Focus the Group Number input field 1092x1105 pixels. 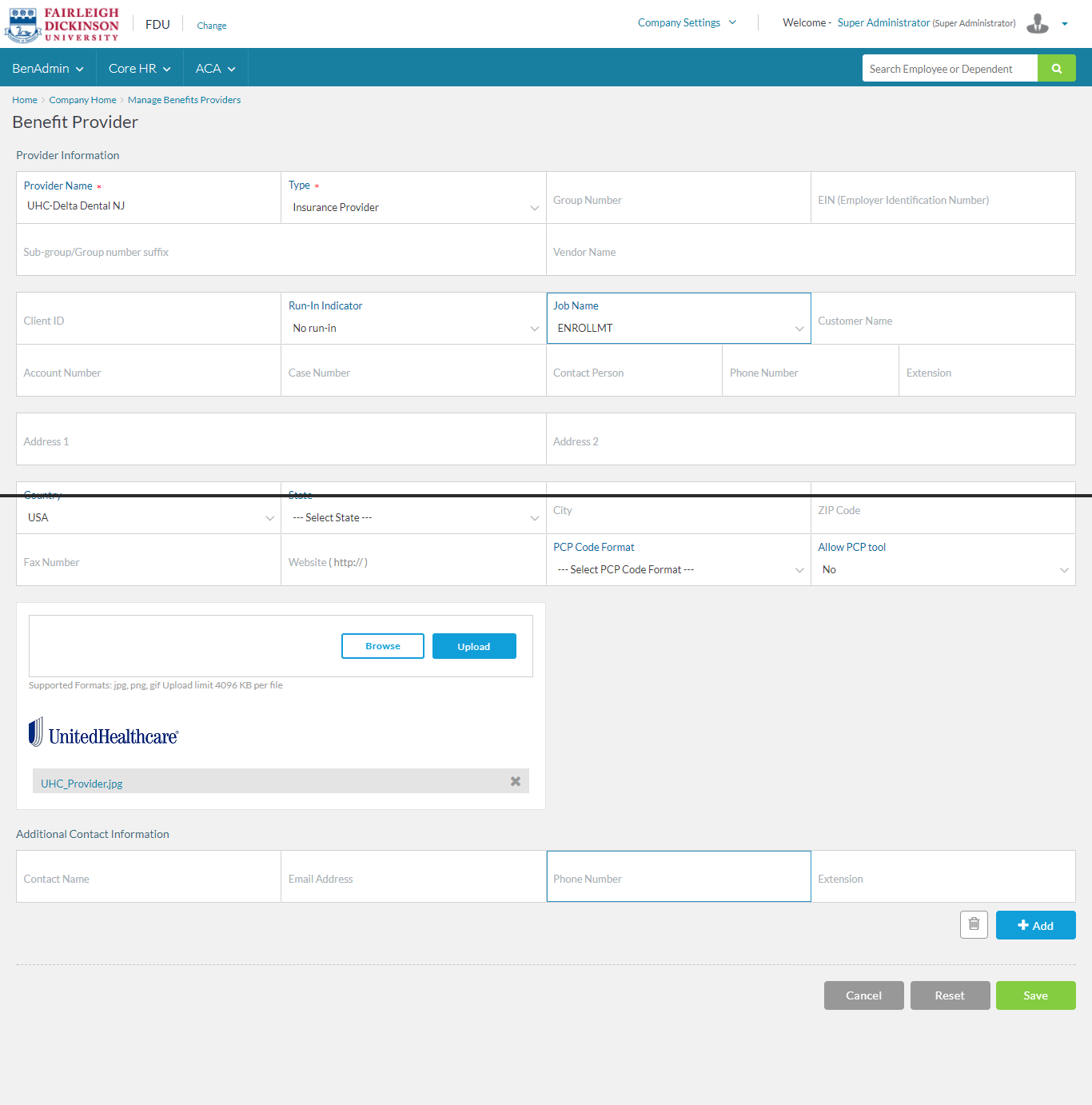[678, 200]
